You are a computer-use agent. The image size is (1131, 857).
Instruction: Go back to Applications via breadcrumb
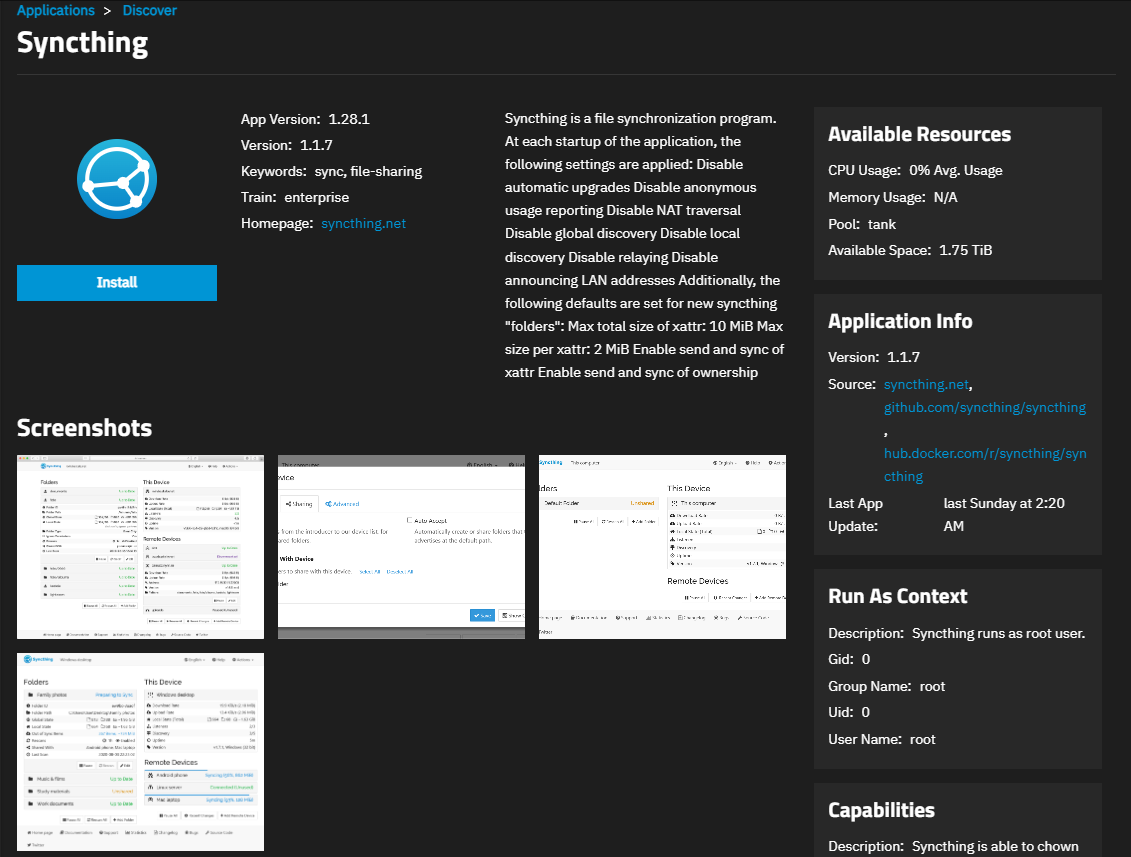56,11
